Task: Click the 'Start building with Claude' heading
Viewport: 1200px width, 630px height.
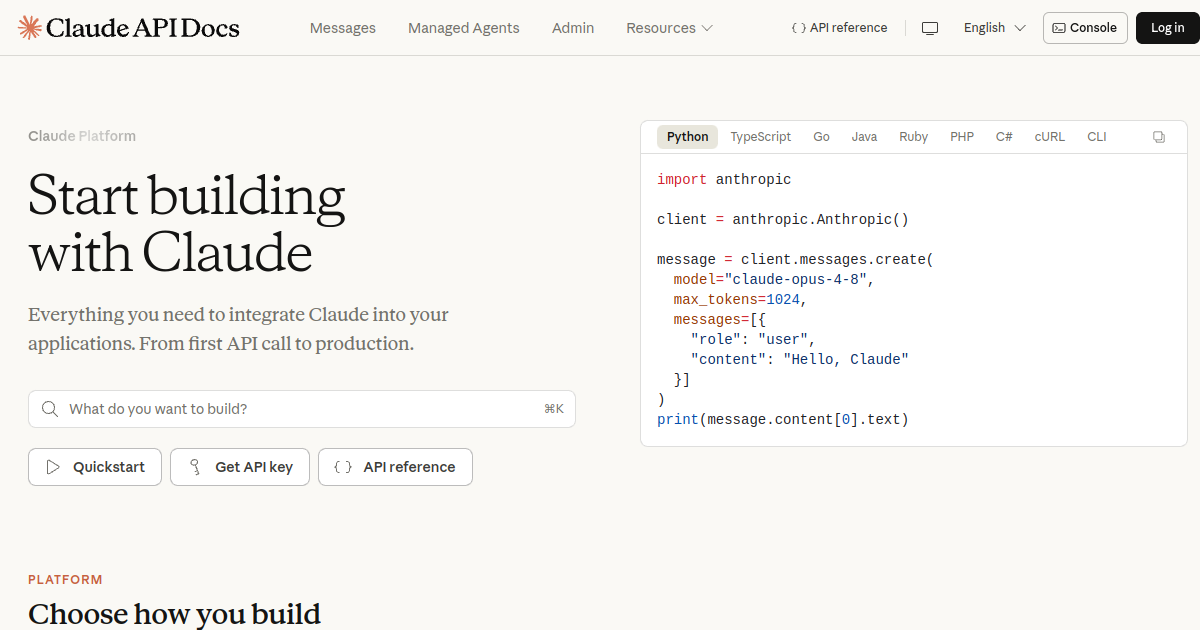Action: (187, 224)
